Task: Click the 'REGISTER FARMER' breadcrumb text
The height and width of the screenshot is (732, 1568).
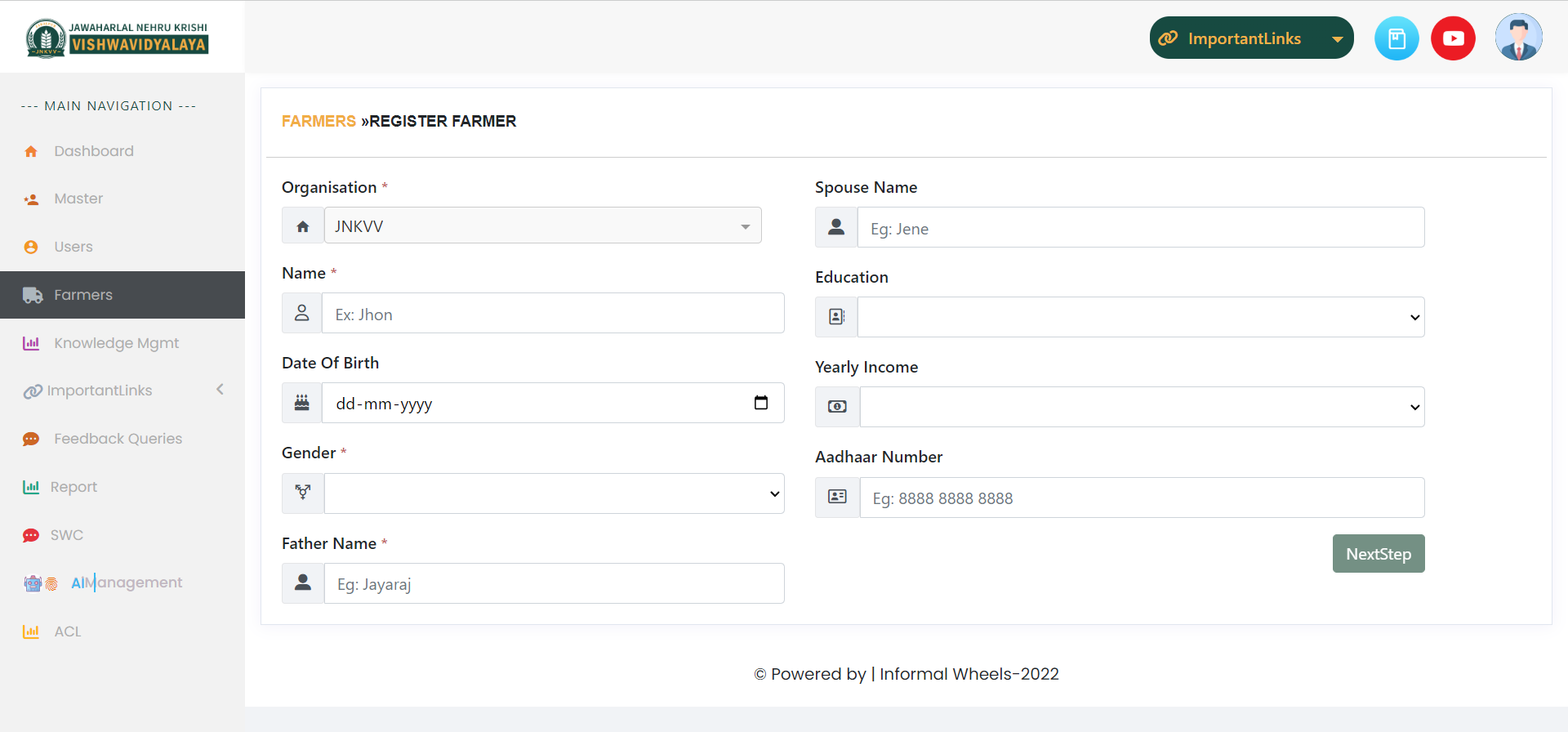Action: click(443, 121)
